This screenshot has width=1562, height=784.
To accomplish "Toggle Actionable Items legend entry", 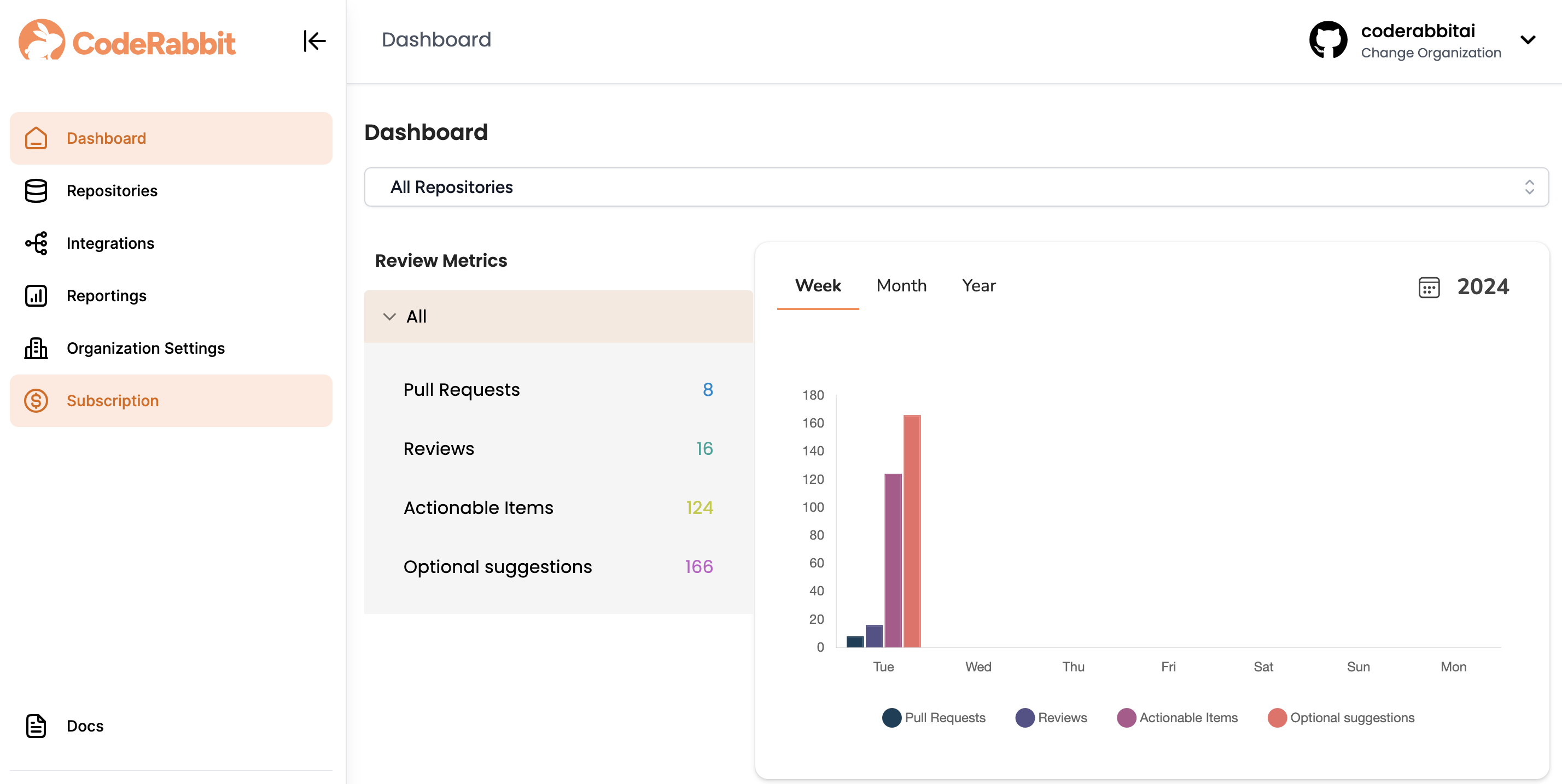I will click(1126, 717).
